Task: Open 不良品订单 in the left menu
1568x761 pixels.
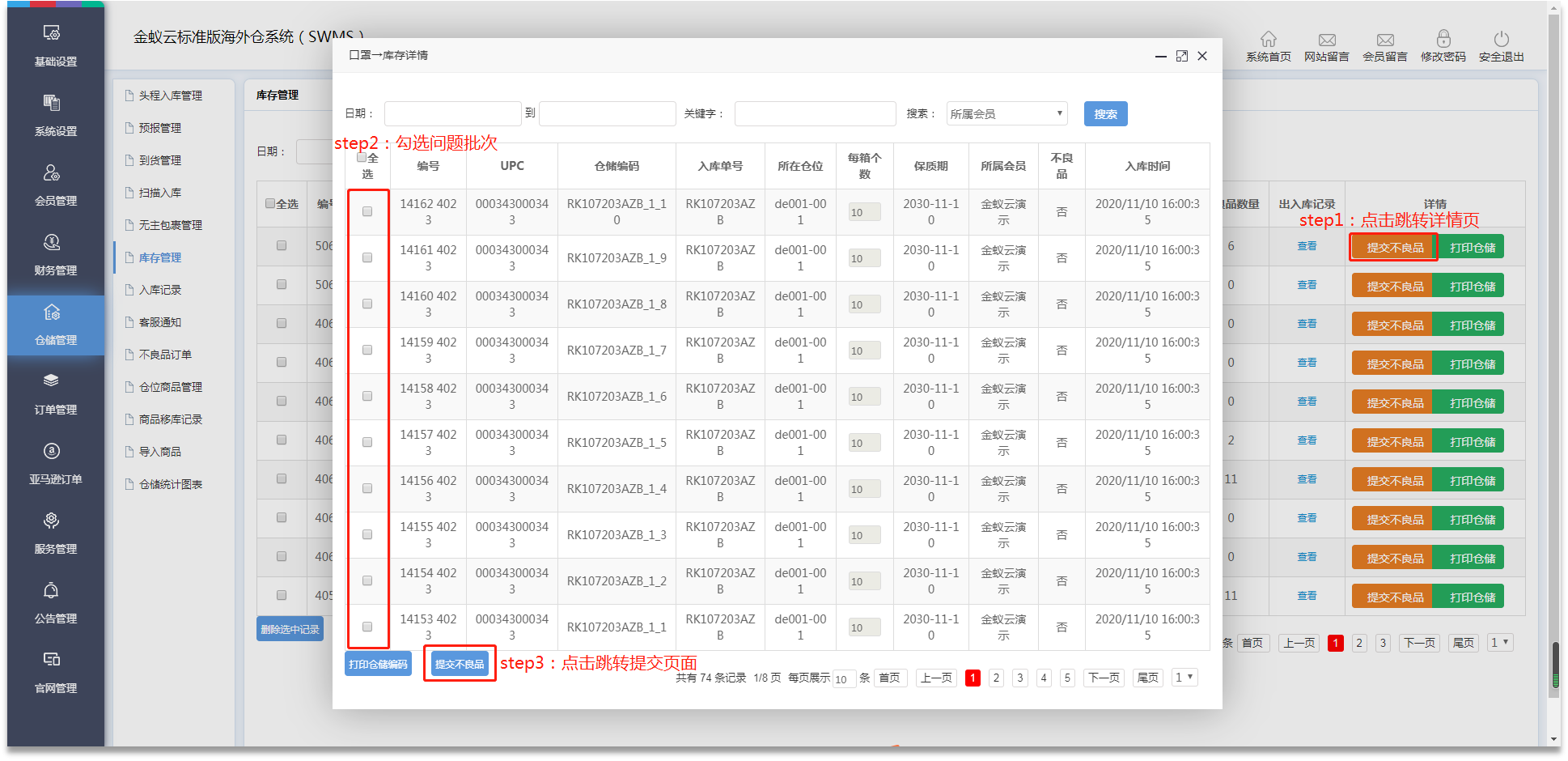Action: [x=165, y=355]
